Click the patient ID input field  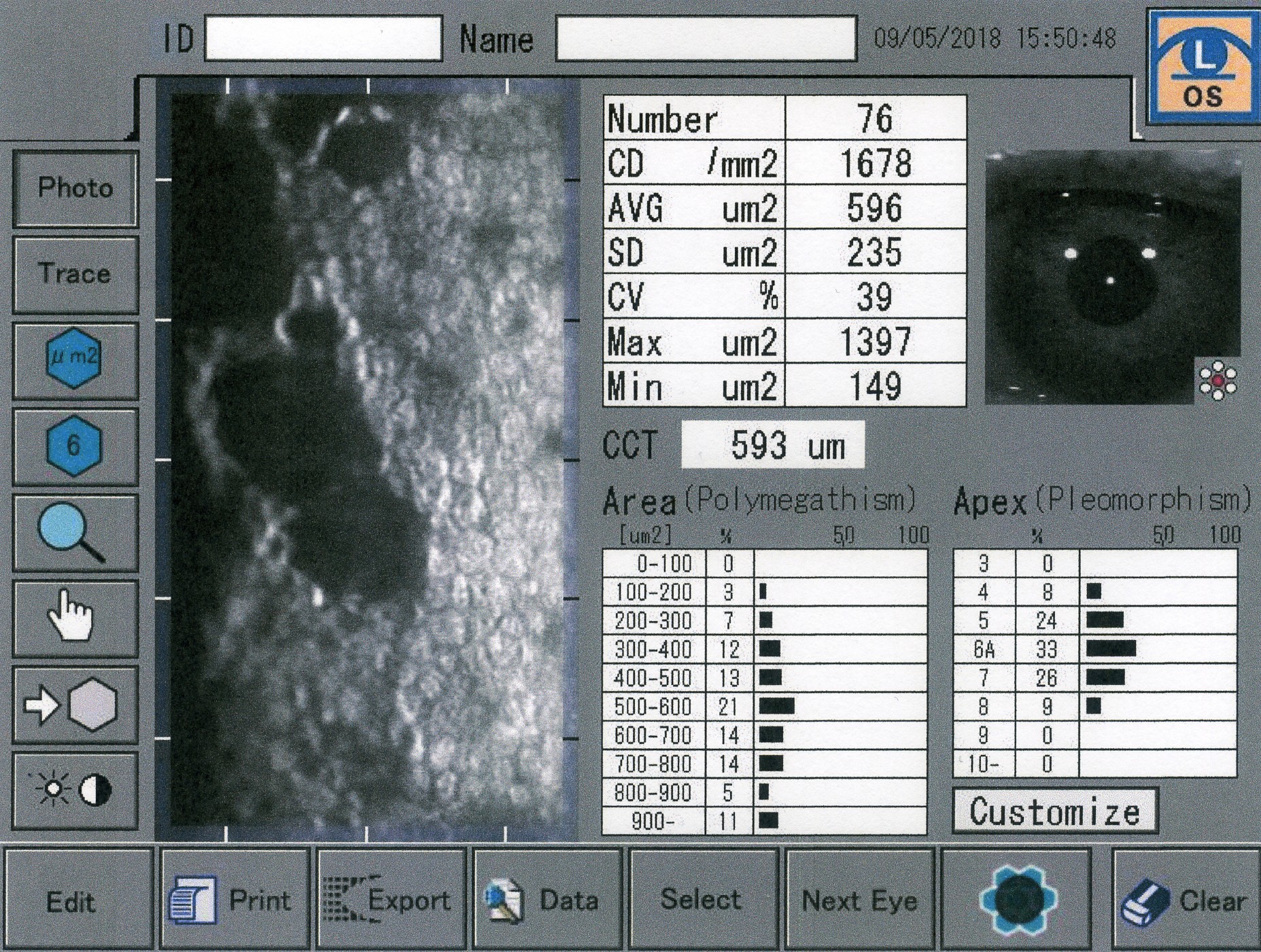click(323, 39)
